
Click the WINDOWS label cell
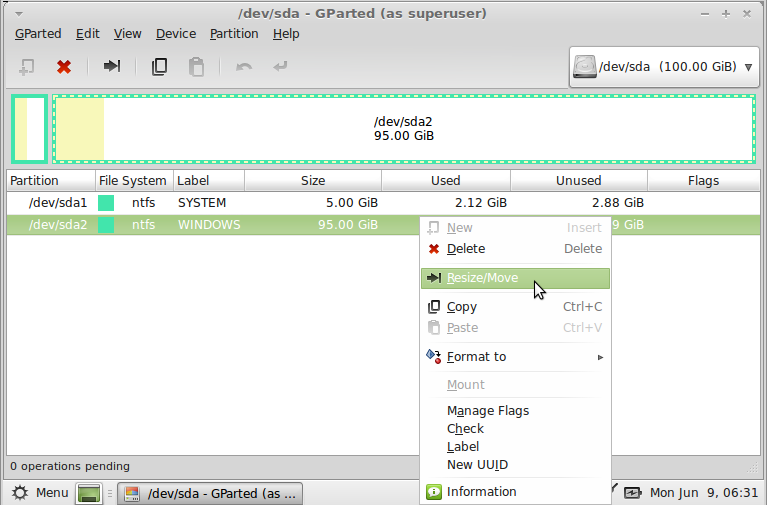click(209, 225)
